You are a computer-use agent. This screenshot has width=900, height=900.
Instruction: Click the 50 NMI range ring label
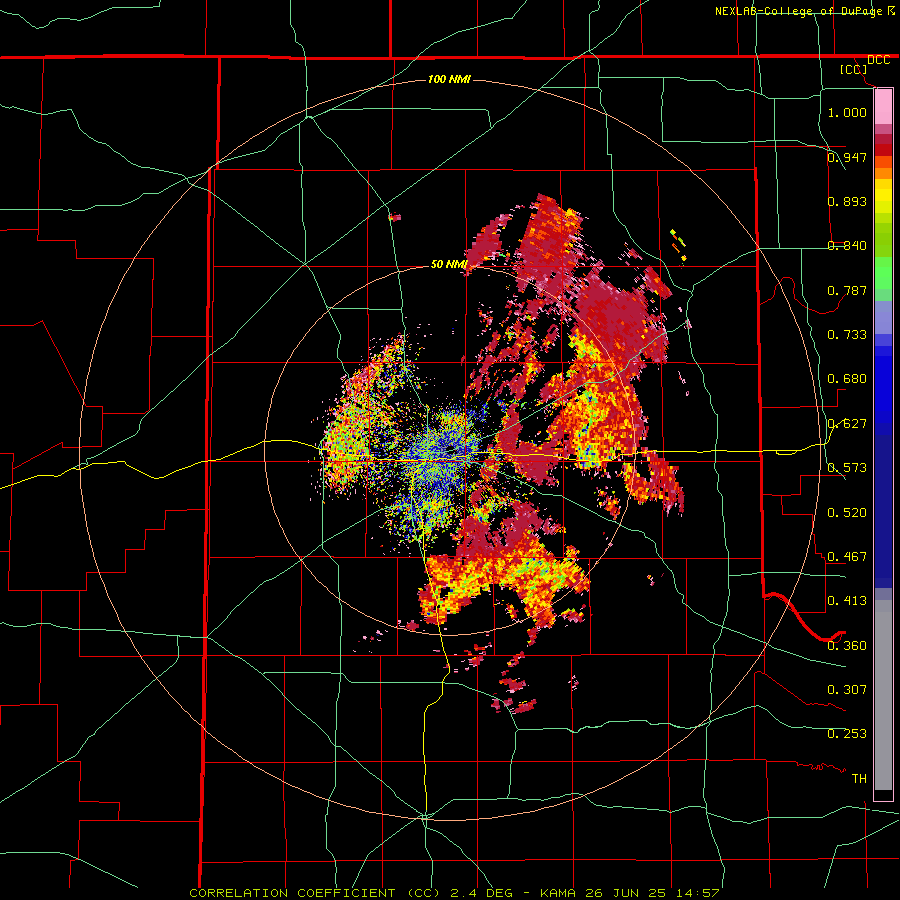449,264
